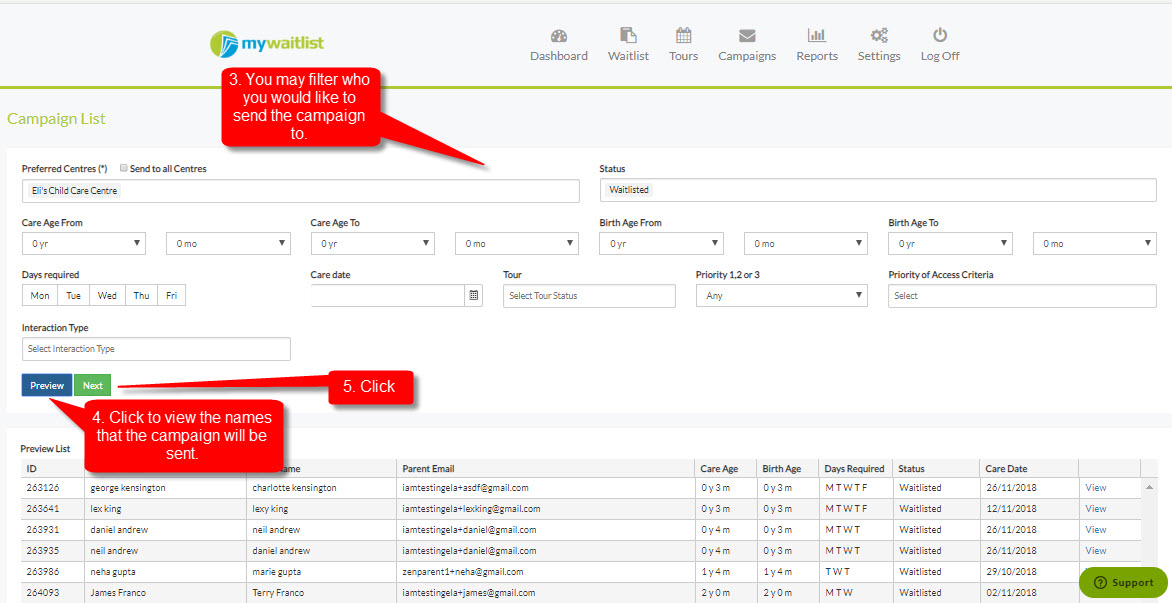Viewport: 1172px width, 603px height.
Task: Click the blue Preview button
Action: click(47, 386)
